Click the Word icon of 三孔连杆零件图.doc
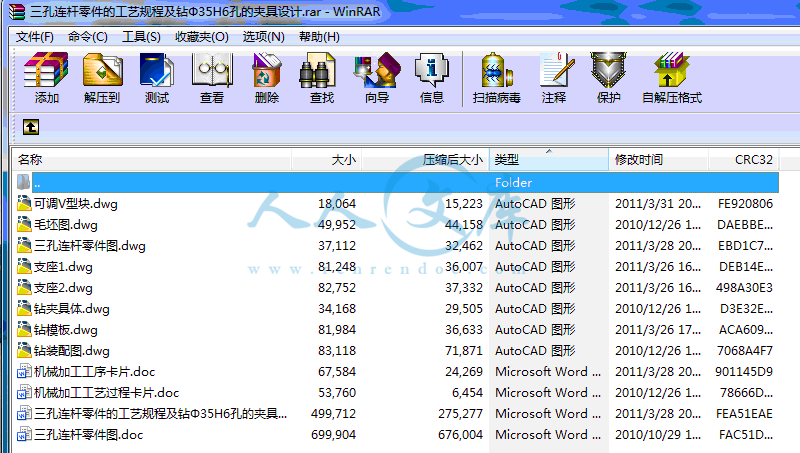Image resolution: width=800 pixels, height=453 pixels. tap(24, 434)
